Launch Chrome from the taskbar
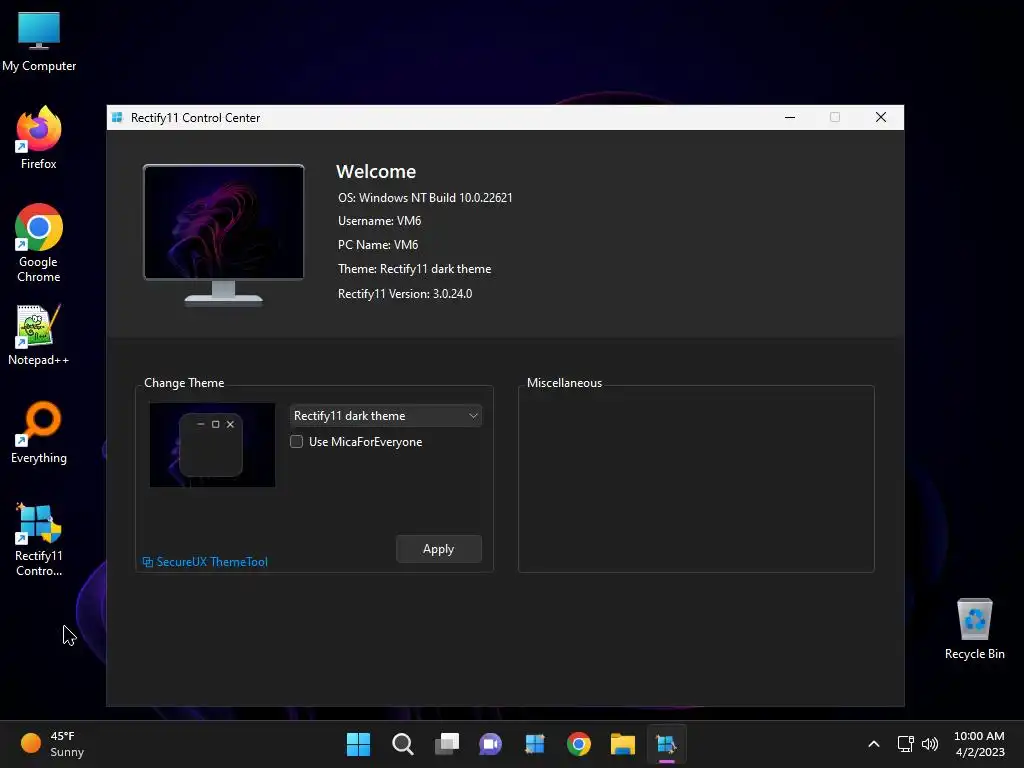The image size is (1024, 768). [x=579, y=744]
